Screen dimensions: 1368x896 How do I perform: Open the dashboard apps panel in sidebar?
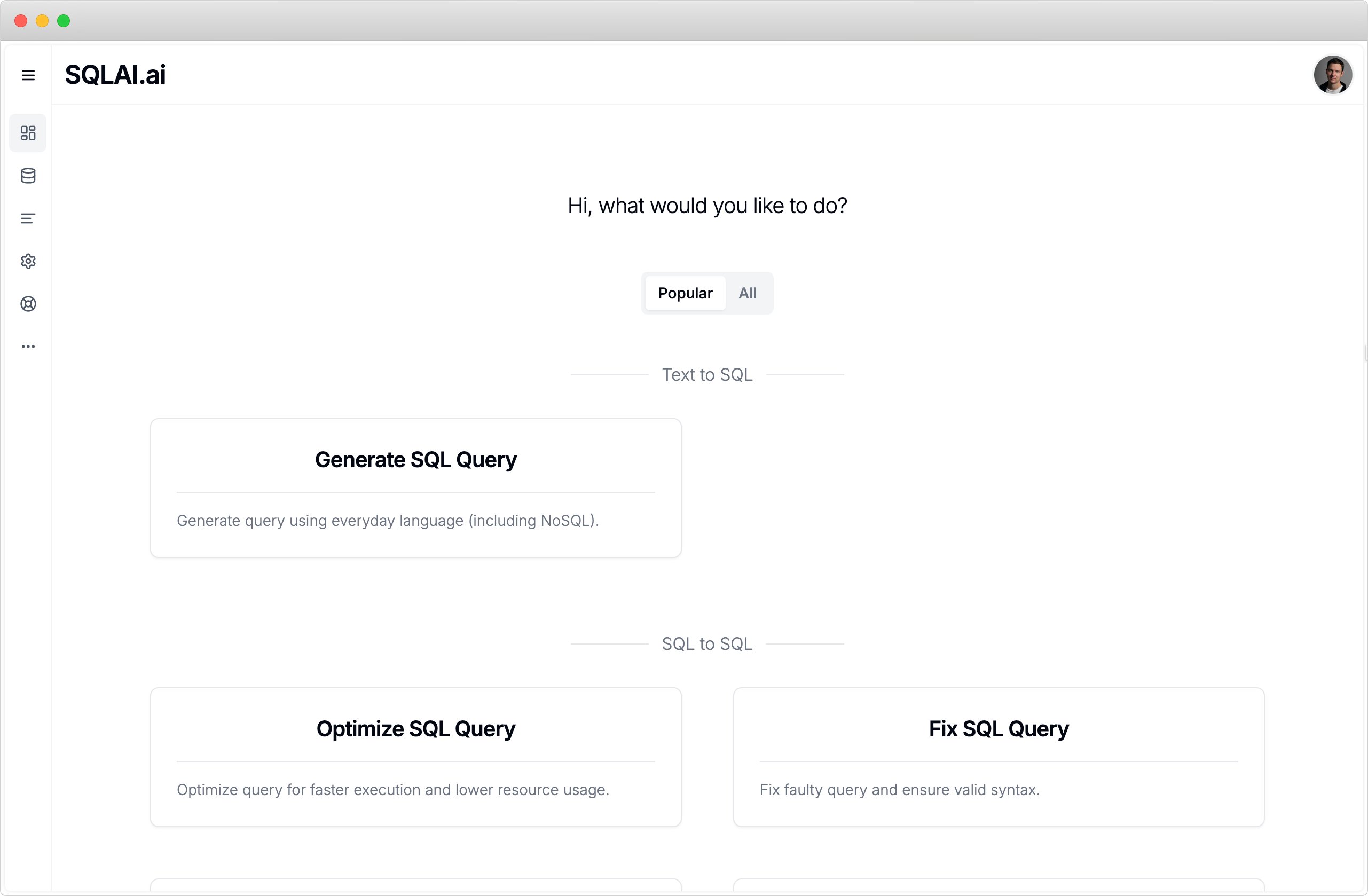click(x=28, y=133)
